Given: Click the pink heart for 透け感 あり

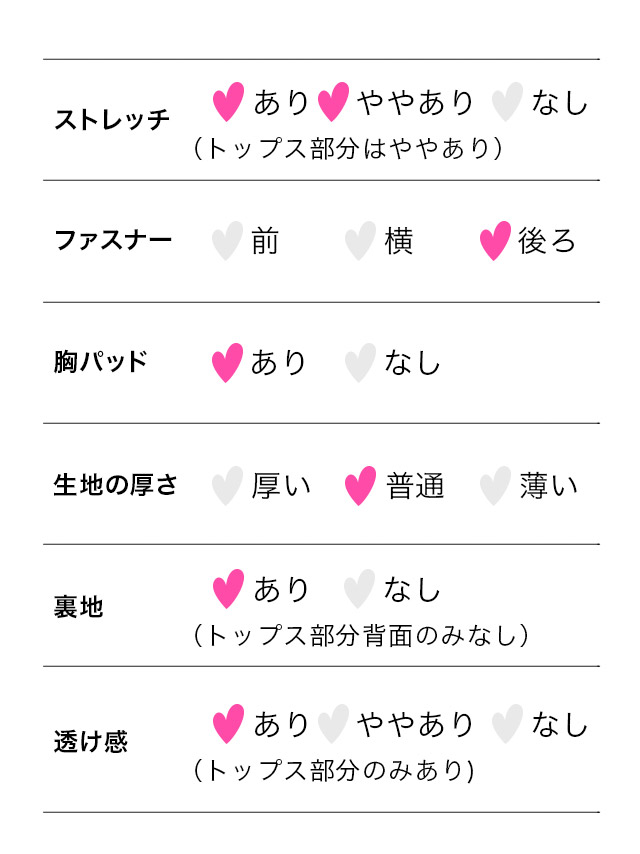Looking at the screenshot, I should tap(229, 724).
